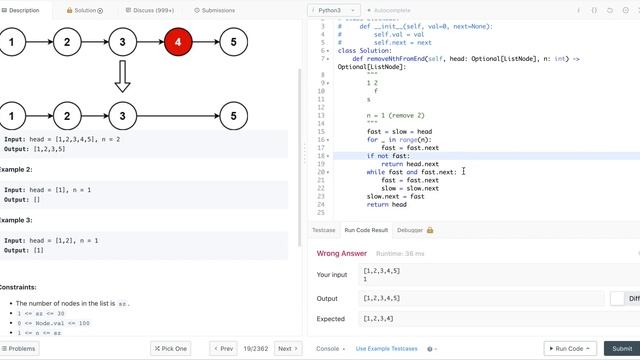
Task: Click the Run Code button
Action: coord(570,349)
